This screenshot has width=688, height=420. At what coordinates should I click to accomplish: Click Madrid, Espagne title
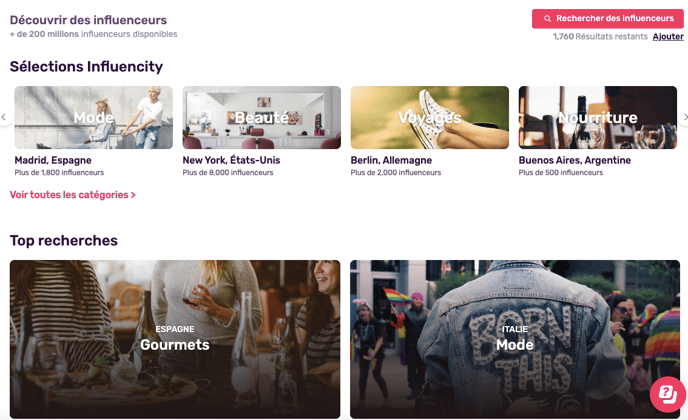pyautogui.click(x=53, y=160)
